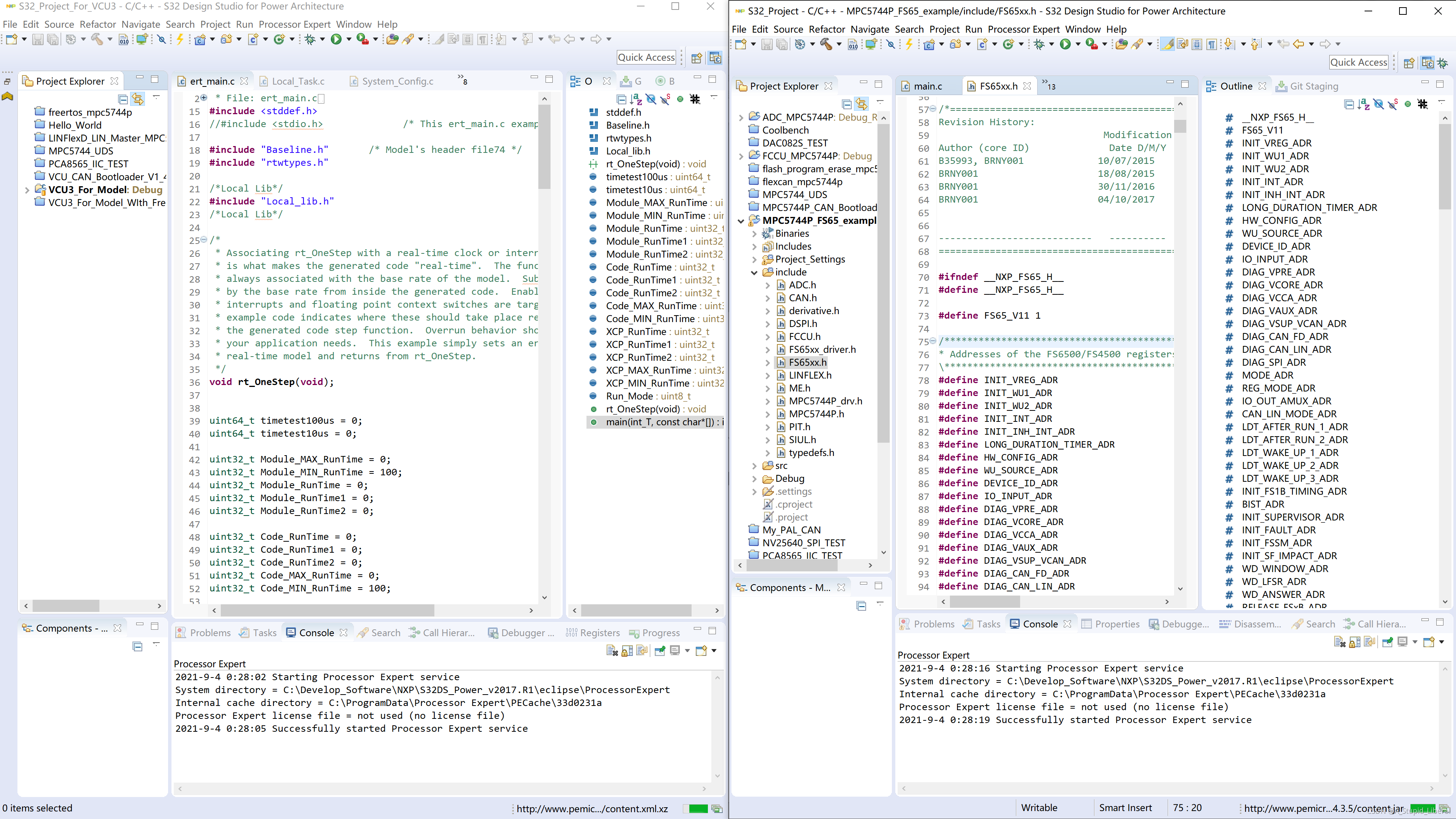Show the 13 hidden editors list next to FS65xx.h
This screenshot has height=819, width=1456.
click(x=1048, y=85)
